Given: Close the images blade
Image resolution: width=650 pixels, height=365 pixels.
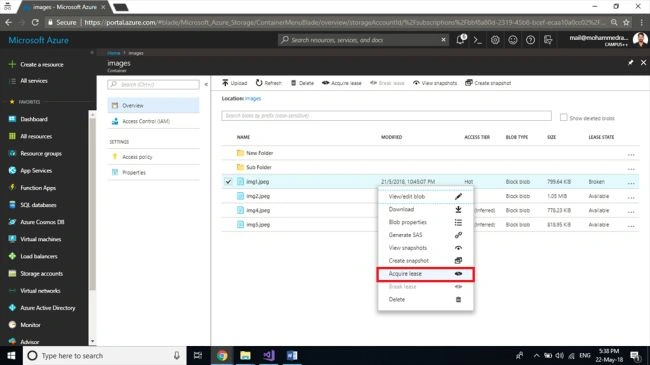Looking at the screenshot, I should [643, 63].
